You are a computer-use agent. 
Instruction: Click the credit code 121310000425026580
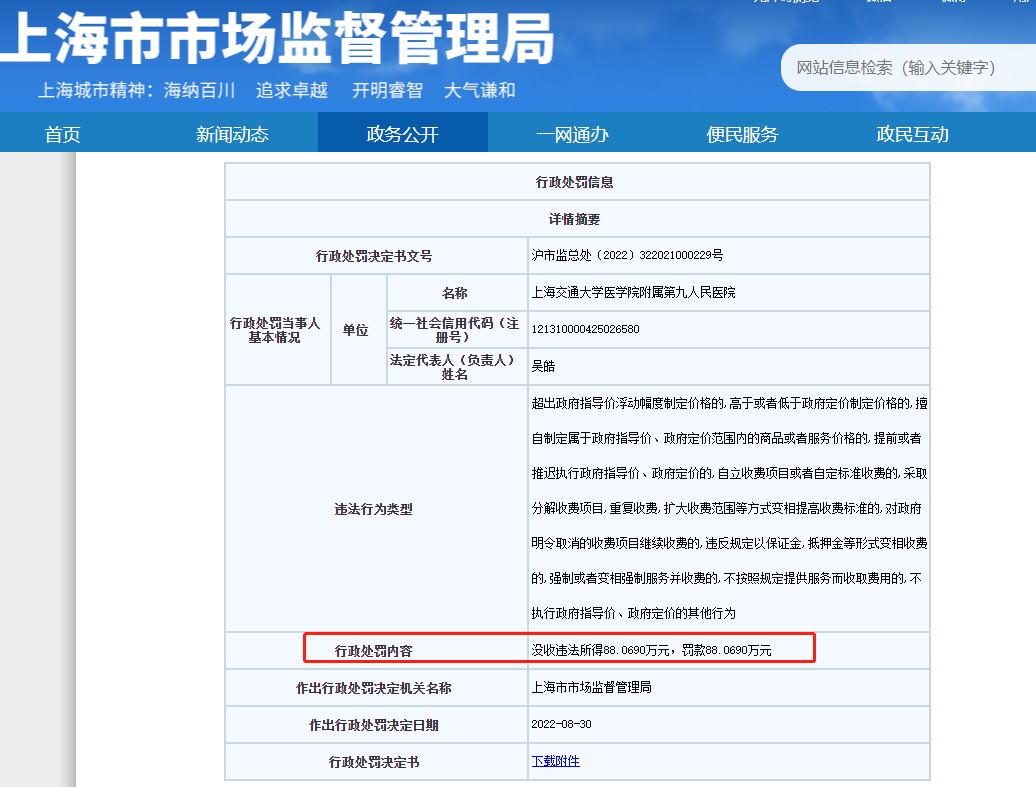tap(586, 329)
